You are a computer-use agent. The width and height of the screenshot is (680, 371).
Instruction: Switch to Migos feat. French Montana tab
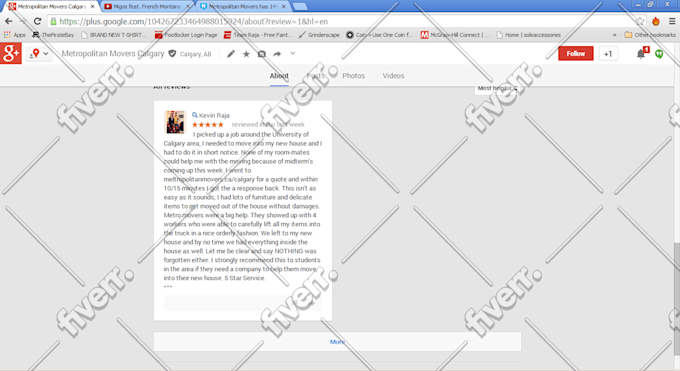click(146, 7)
